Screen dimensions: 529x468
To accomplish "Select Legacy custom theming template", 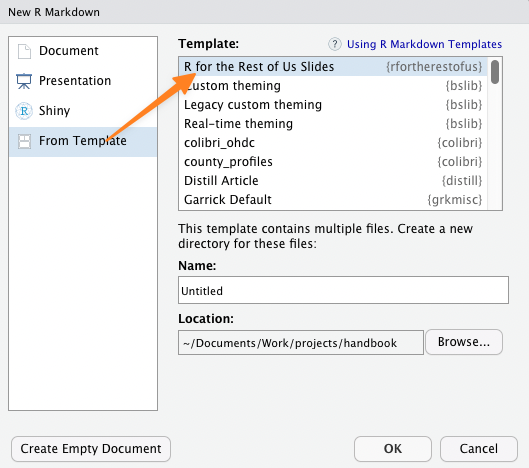I will [x=333, y=105].
